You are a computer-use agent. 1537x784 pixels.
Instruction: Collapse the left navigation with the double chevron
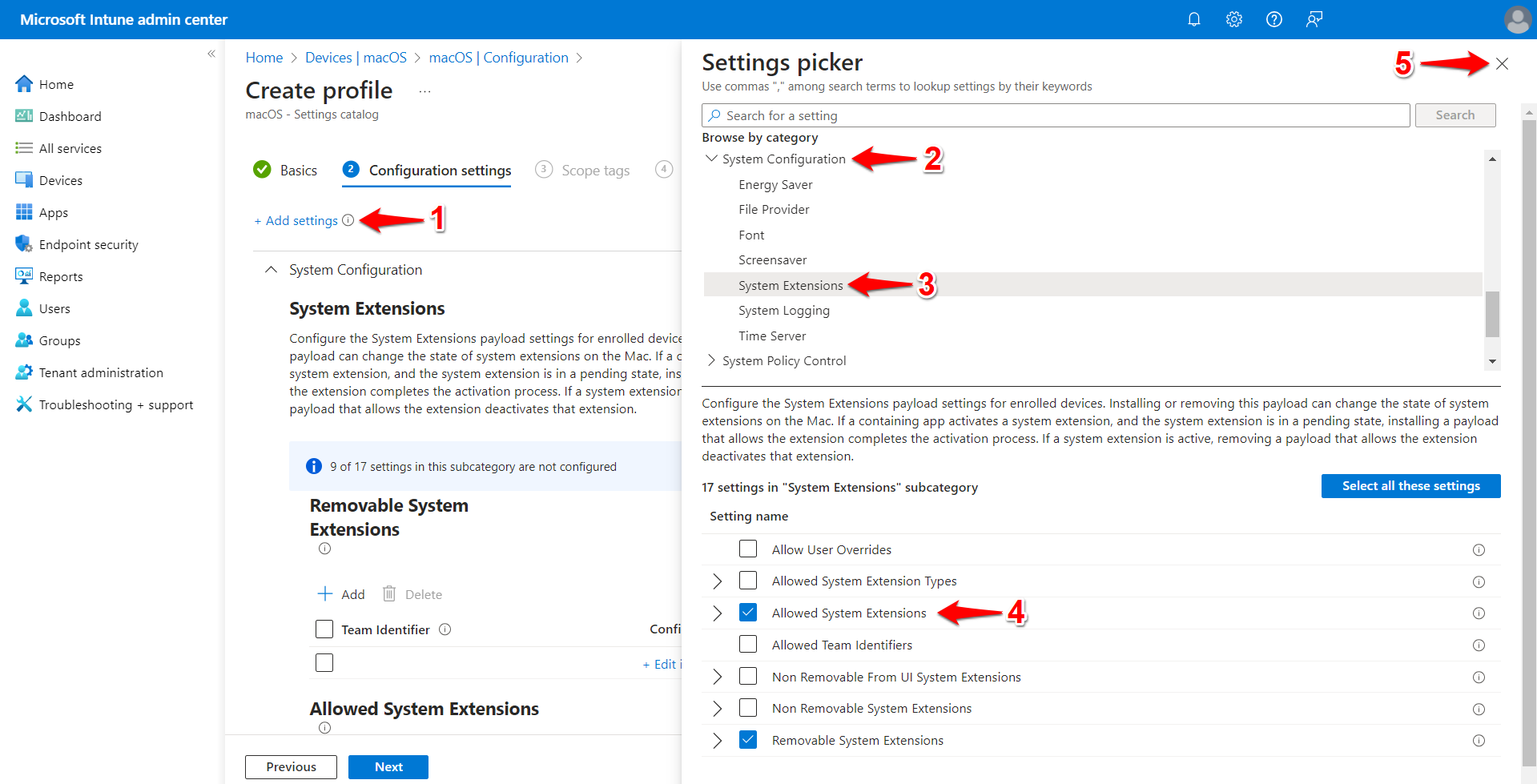pos(211,54)
